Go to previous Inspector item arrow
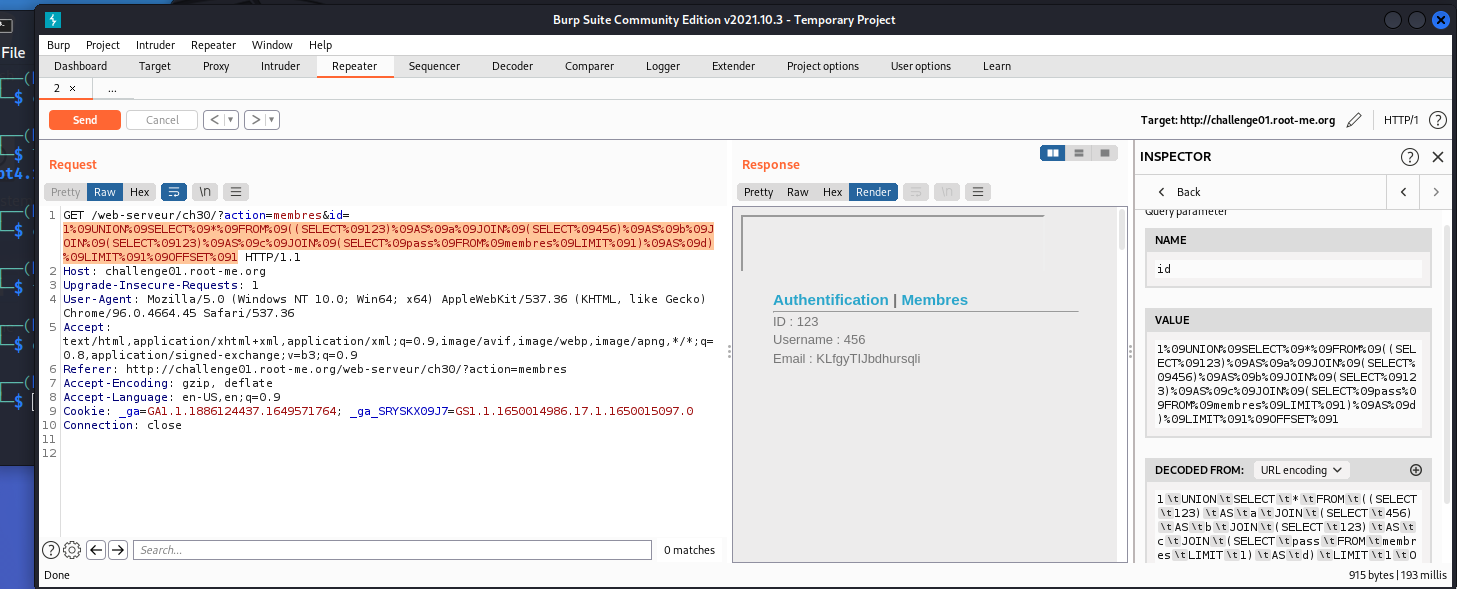1457x589 pixels. (x=1404, y=192)
